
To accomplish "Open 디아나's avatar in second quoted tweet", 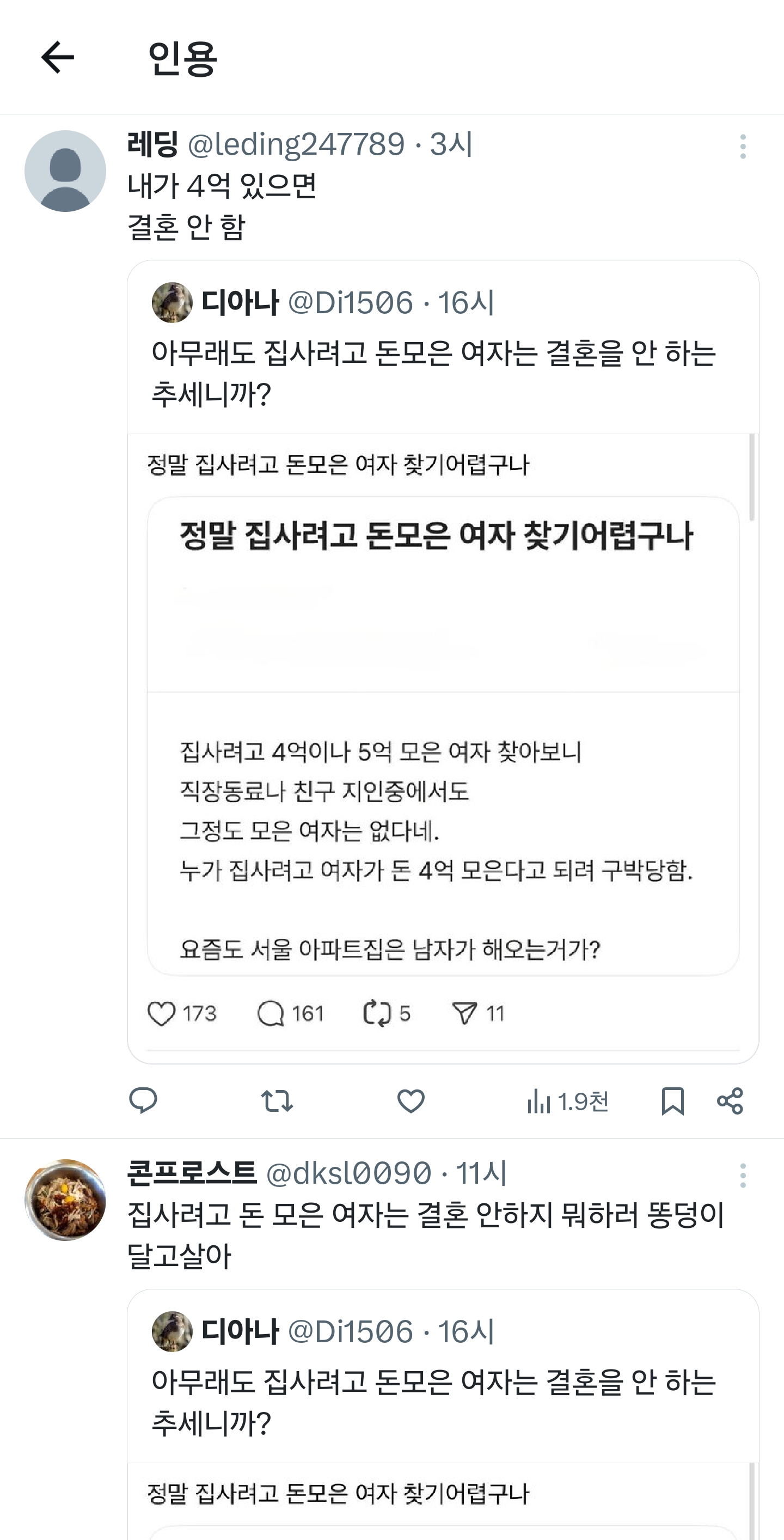I will point(172,1331).
